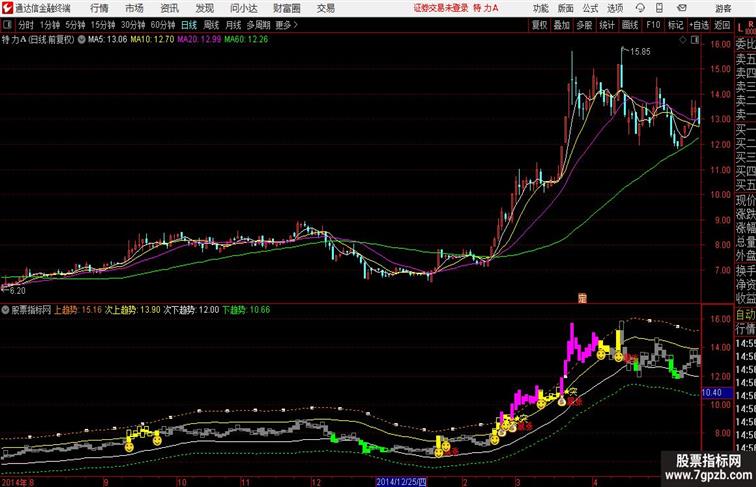This screenshot has height=487, width=756.
Task: Click the diamond icon above price axis
Action: click(x=683, y=41)
